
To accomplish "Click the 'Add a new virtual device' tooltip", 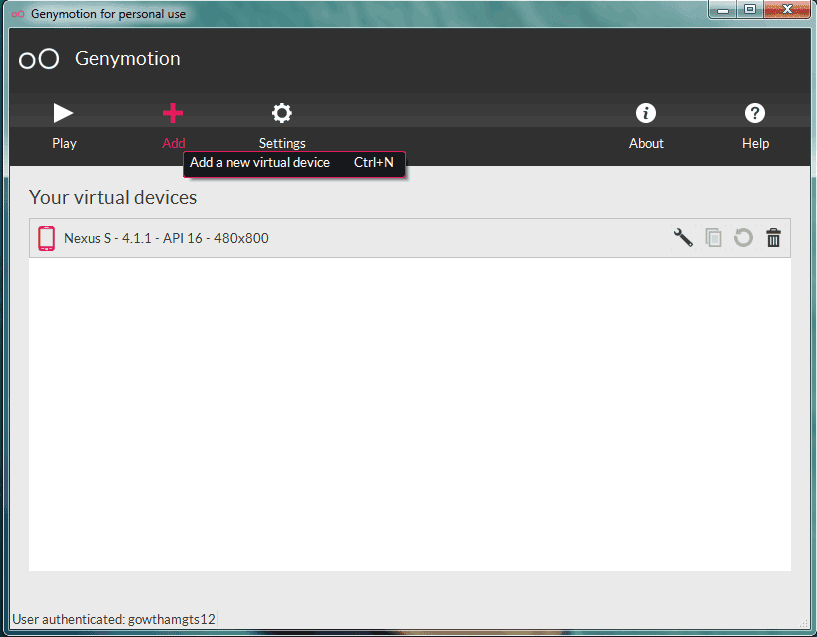I will pos(294,164).
